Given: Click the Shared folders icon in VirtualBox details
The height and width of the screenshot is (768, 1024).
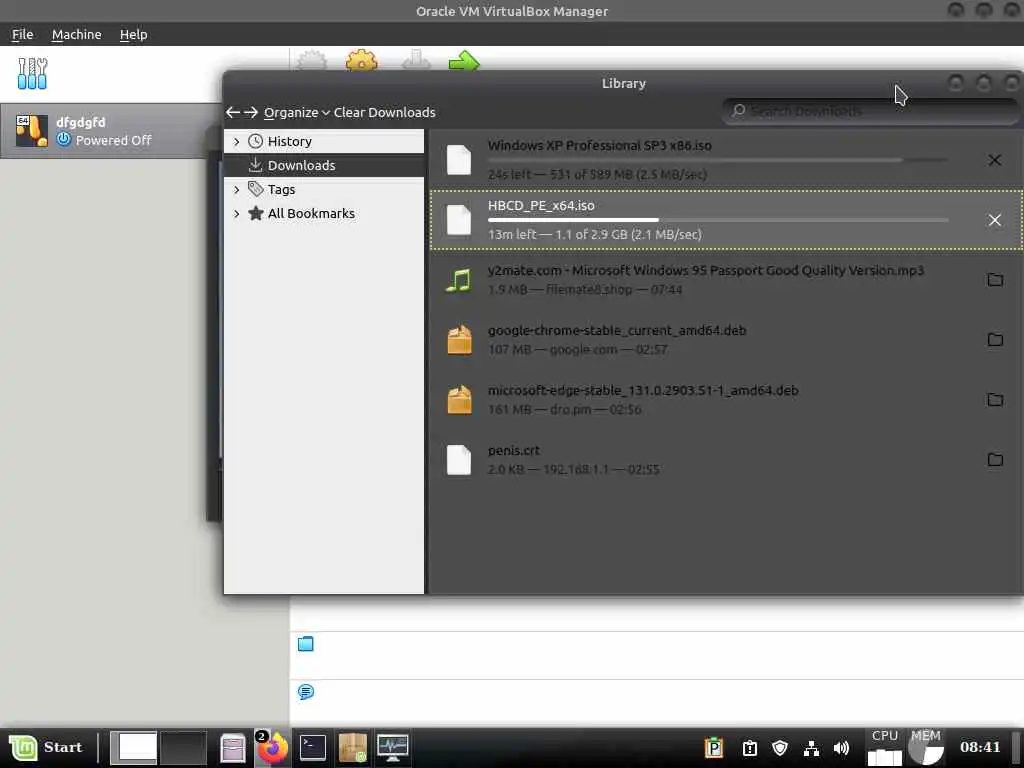Looking at the screenshot, I should click(x=306, y=644).
